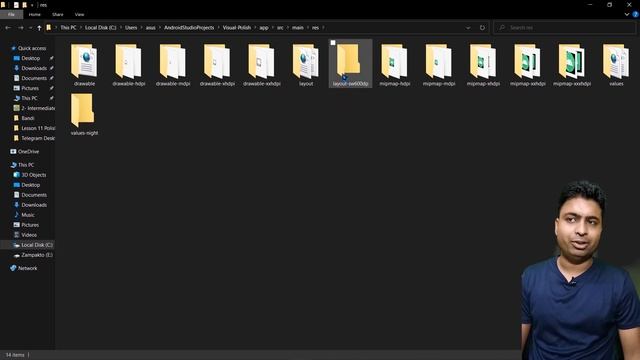This screenshot has height=360, width=640.
Task: Open the Bandi folder in sidebar
Action: tap(28, 118)
